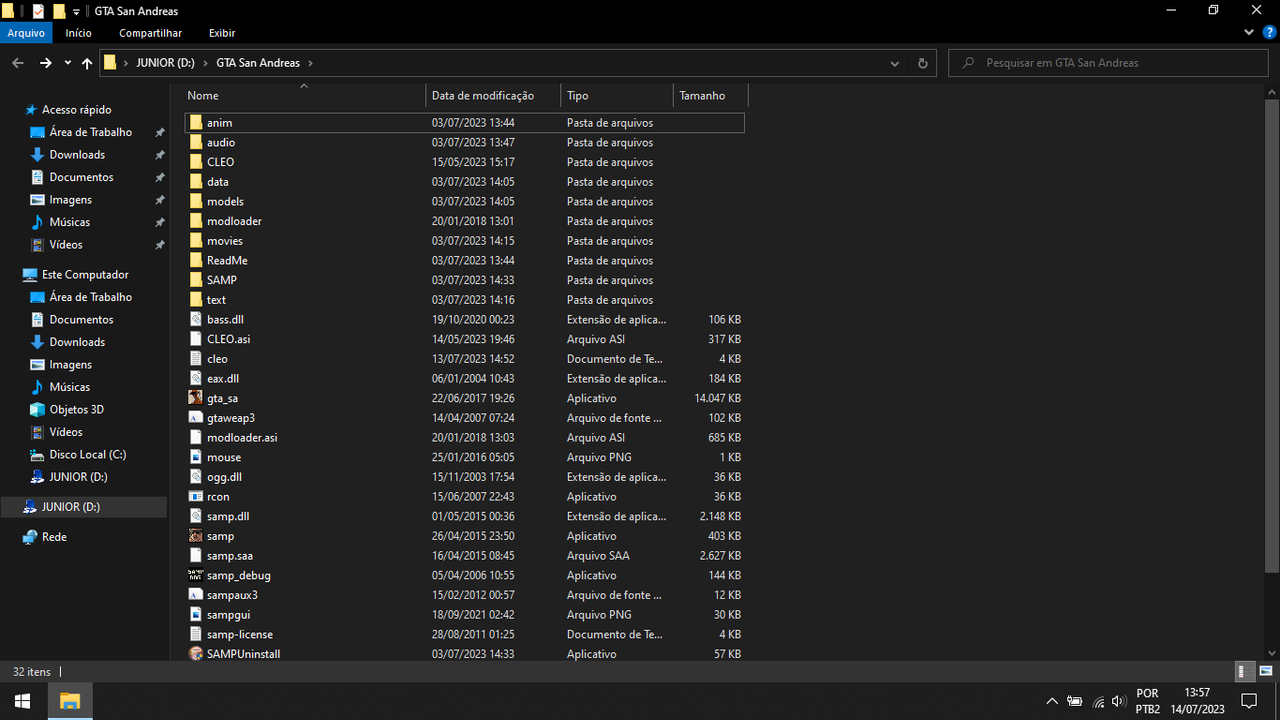Screen dimensions: 1280x720
Task: Switch to the Exibir tab
Action: pos(222,33)
